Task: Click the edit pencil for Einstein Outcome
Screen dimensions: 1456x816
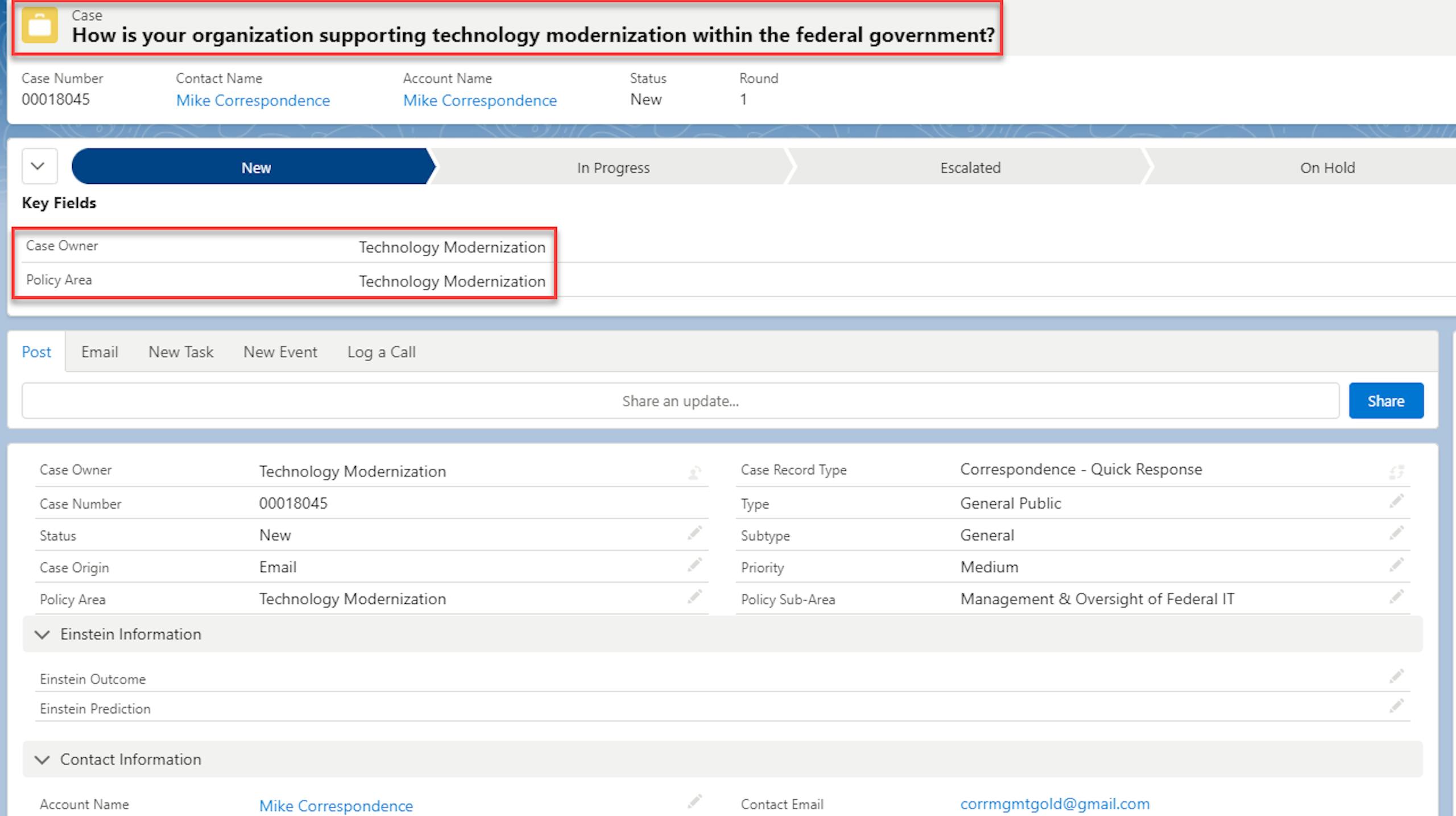Action: (1396, 677)
